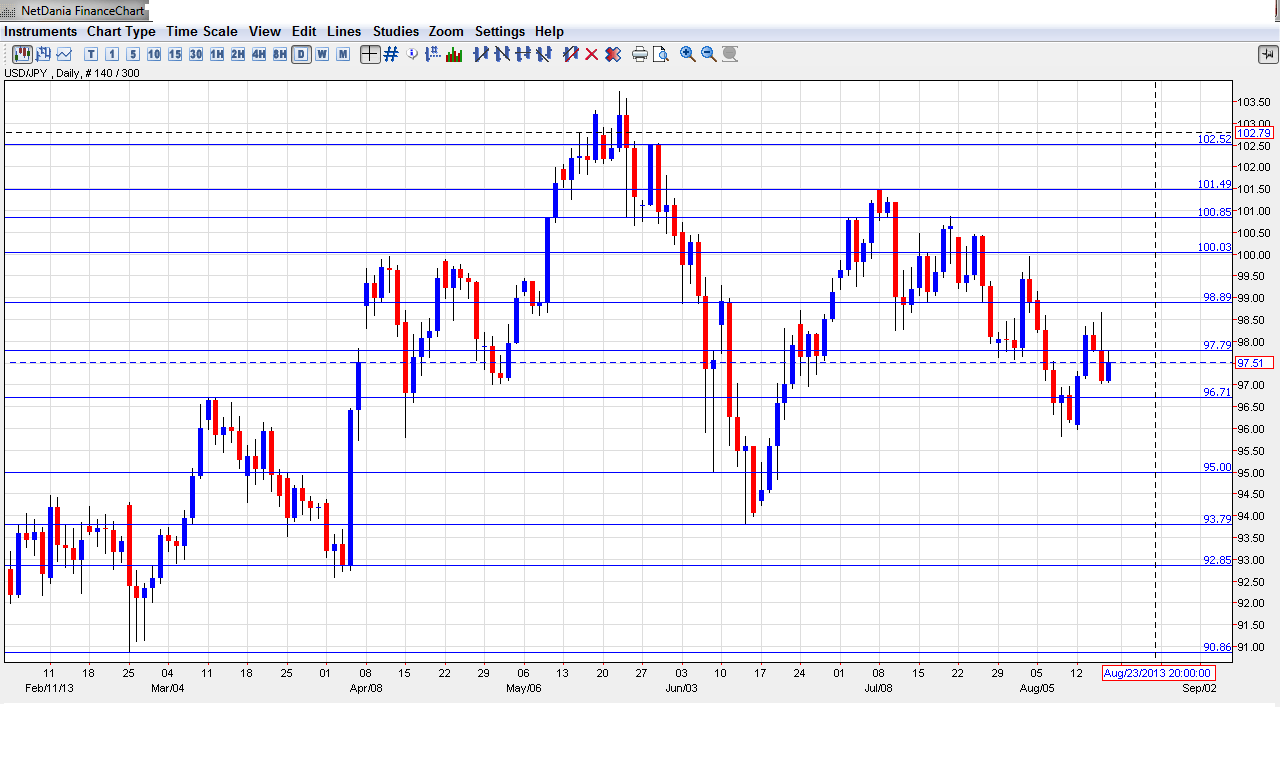Click the volume bars icon

[454, 54]
